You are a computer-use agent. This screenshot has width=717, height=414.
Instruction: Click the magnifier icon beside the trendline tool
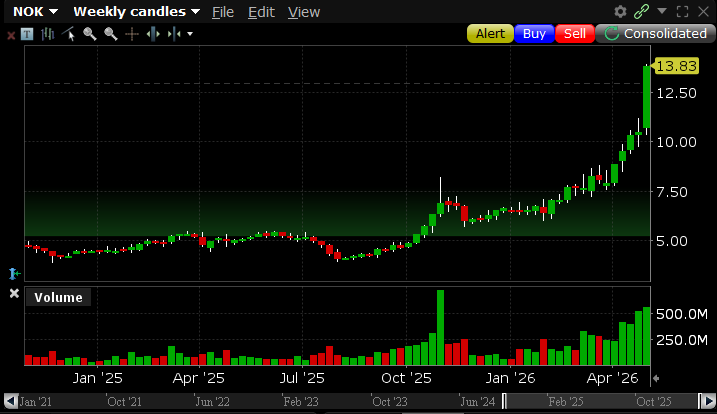[90, 34]
